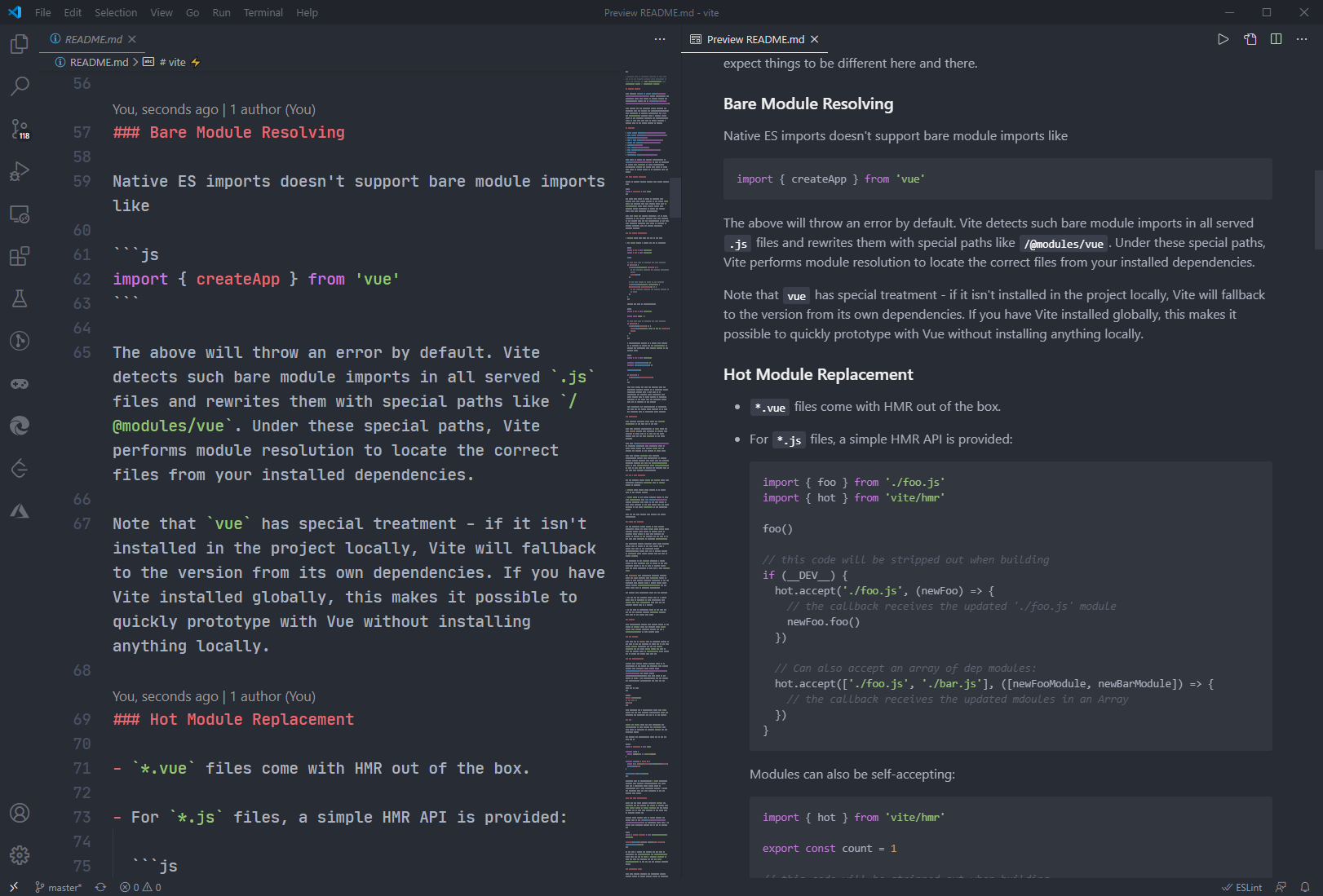Click the 'export const count = 1' preview code

coord(830,848)
